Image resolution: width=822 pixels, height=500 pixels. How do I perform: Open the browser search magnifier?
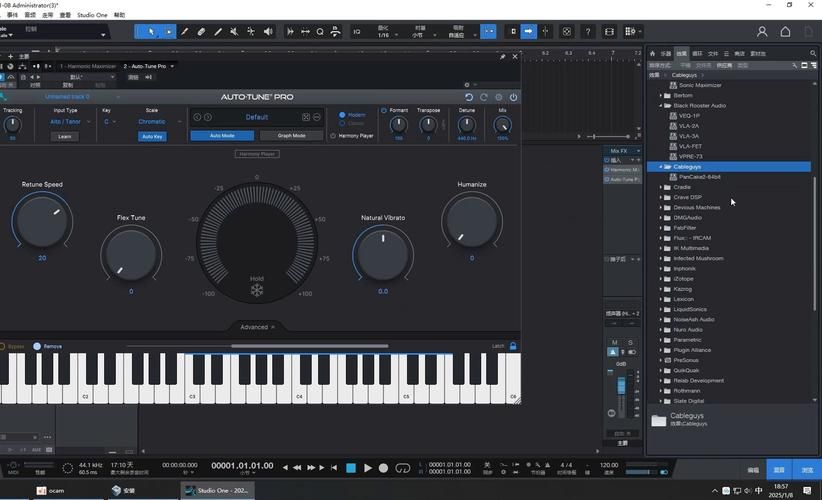(813, 53)
